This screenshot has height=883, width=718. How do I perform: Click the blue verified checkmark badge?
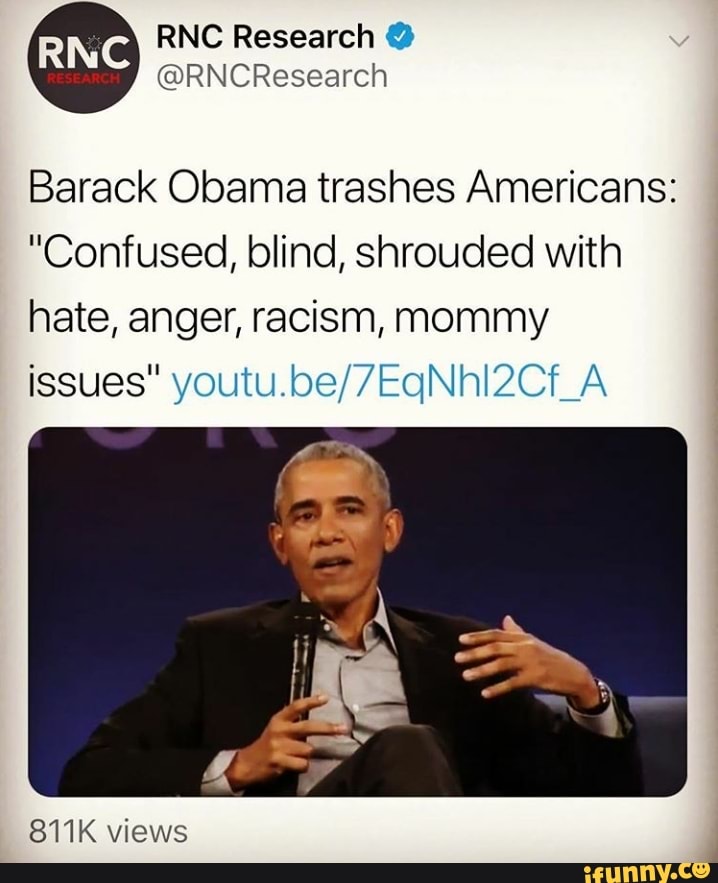[400, 37]
